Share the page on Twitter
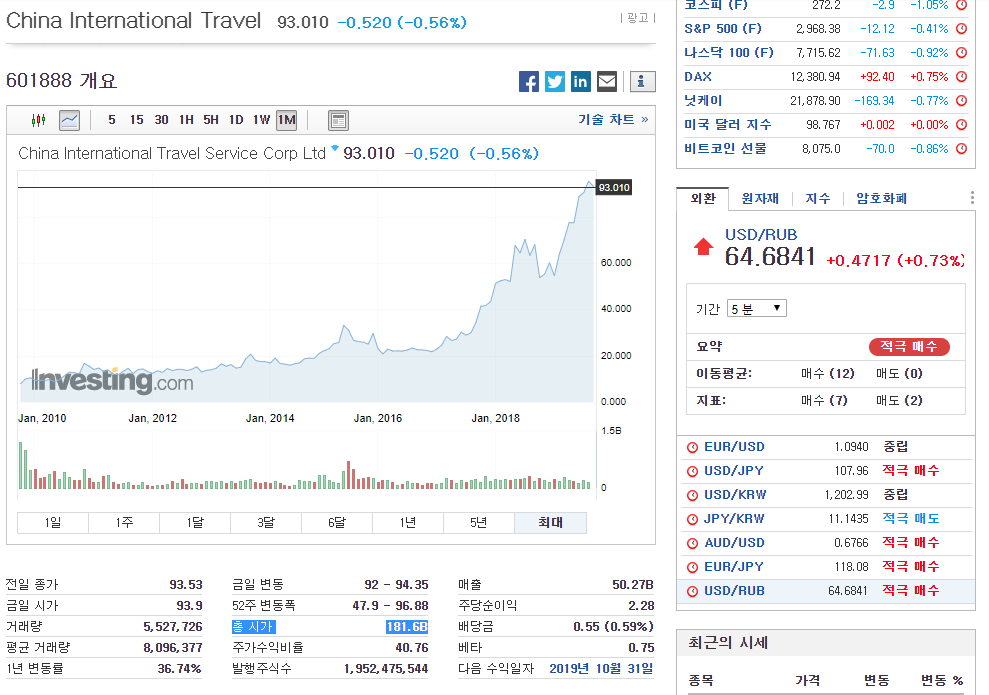 pyautogui.click(x=554, y=81)
